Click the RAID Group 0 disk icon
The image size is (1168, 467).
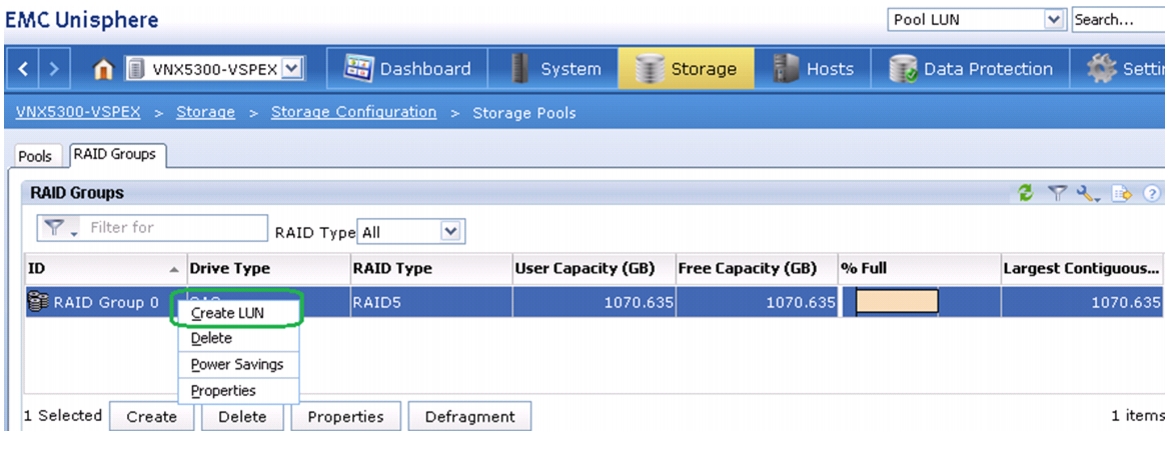click(x=37, y=302)
